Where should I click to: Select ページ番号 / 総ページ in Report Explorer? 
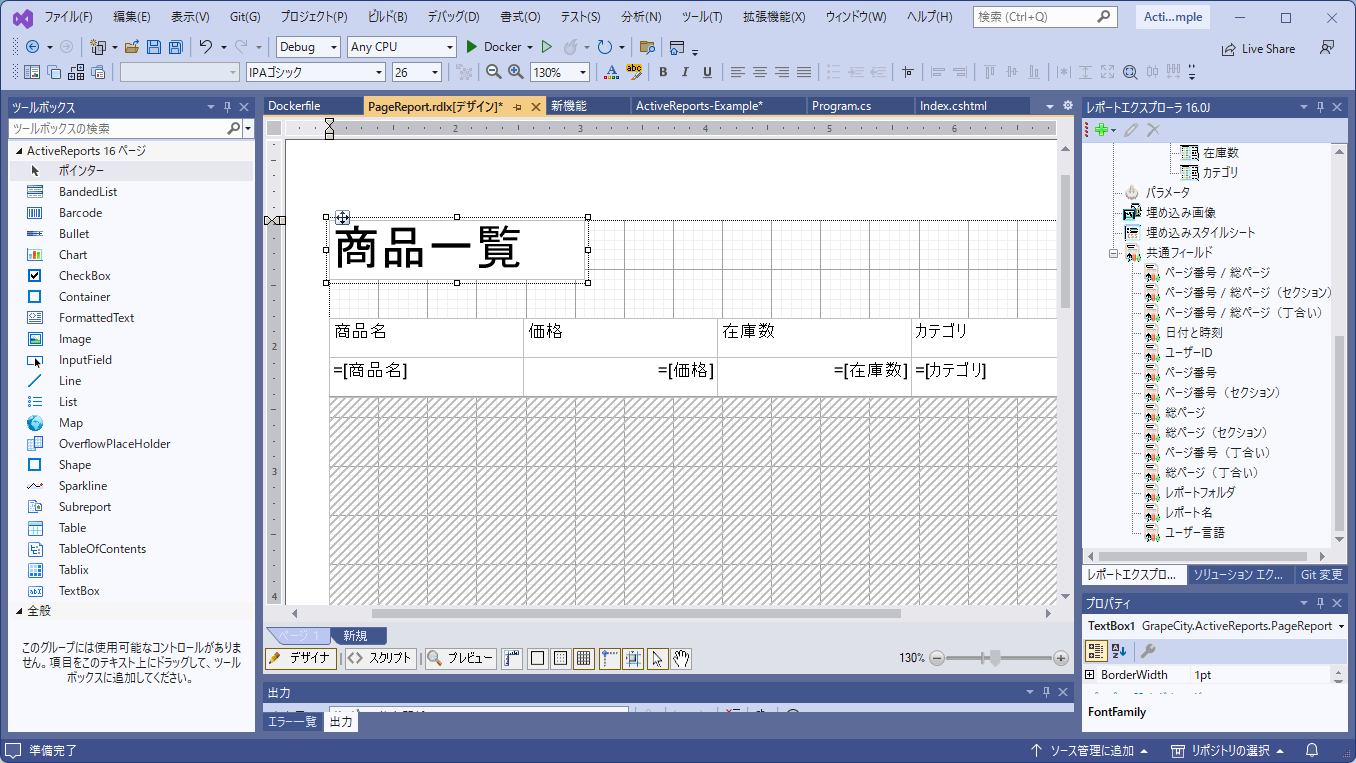(1217, 273)
